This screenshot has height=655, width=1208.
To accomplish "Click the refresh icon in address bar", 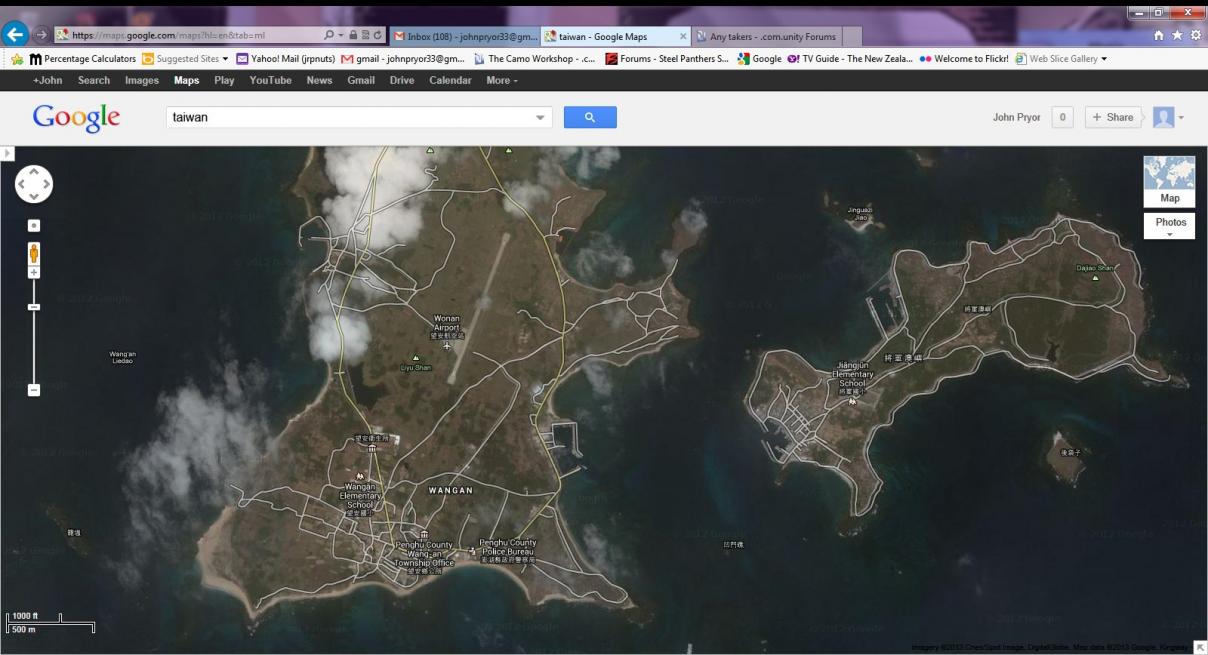I will click(x=379, y=37).
